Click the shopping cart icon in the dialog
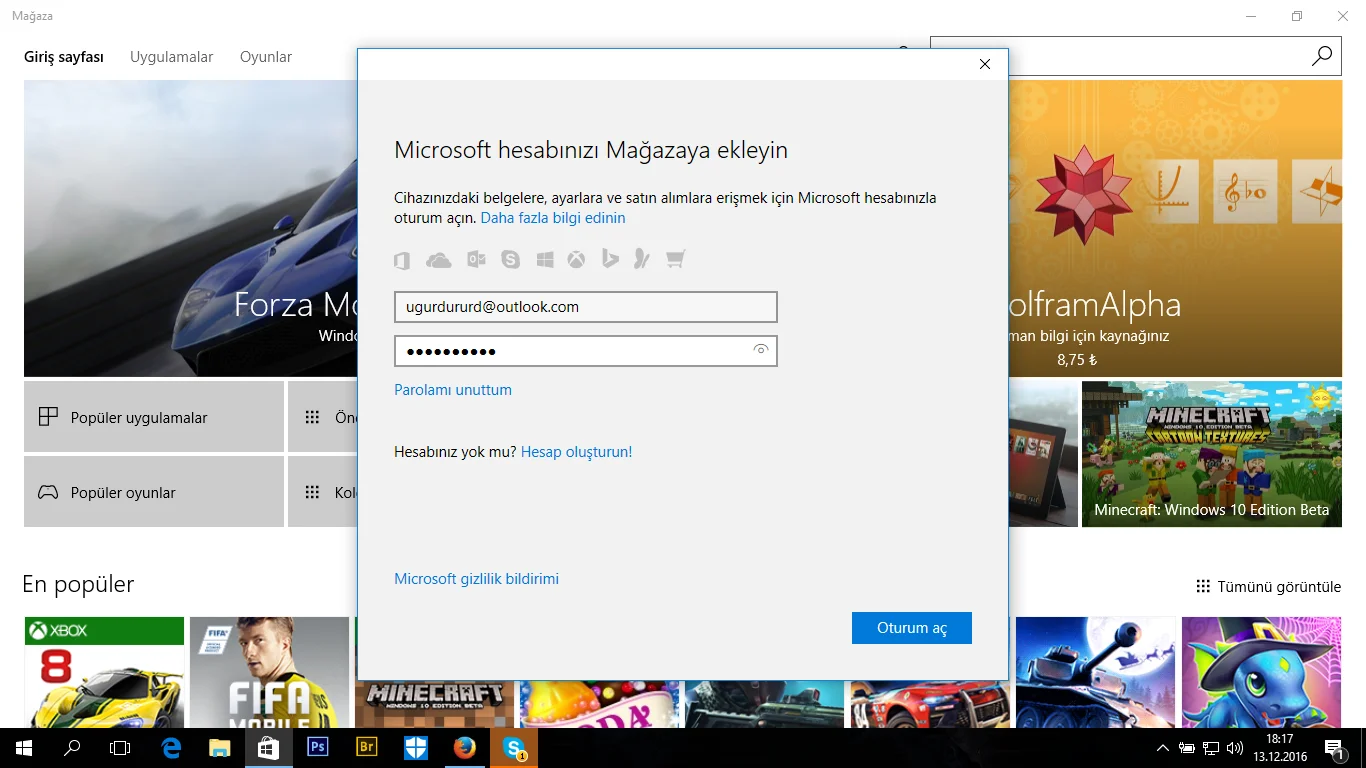1366x768 pixels. [x=675, y=259]
